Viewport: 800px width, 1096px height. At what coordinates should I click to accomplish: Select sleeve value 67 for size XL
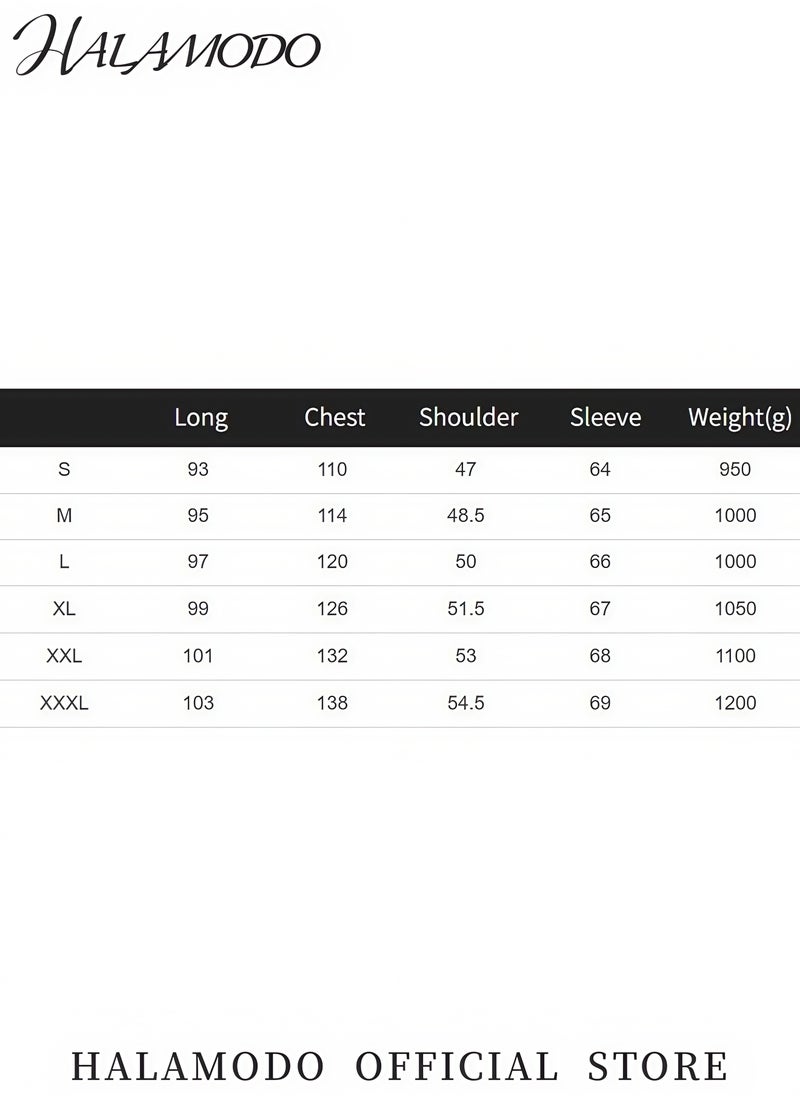pos(600,608)
